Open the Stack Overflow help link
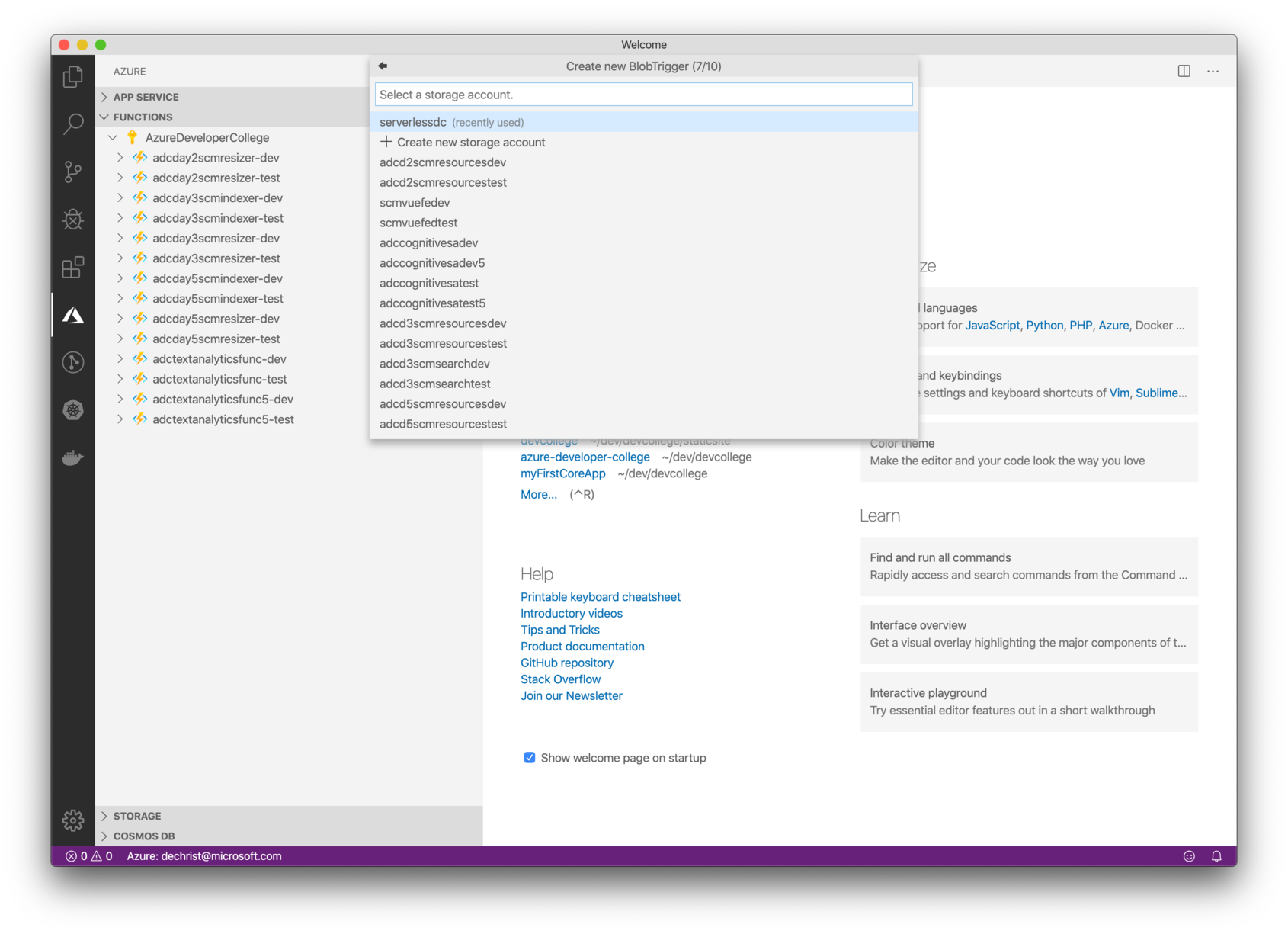The width and height of the screenshot is (1288, 934). tap(560, 679)
